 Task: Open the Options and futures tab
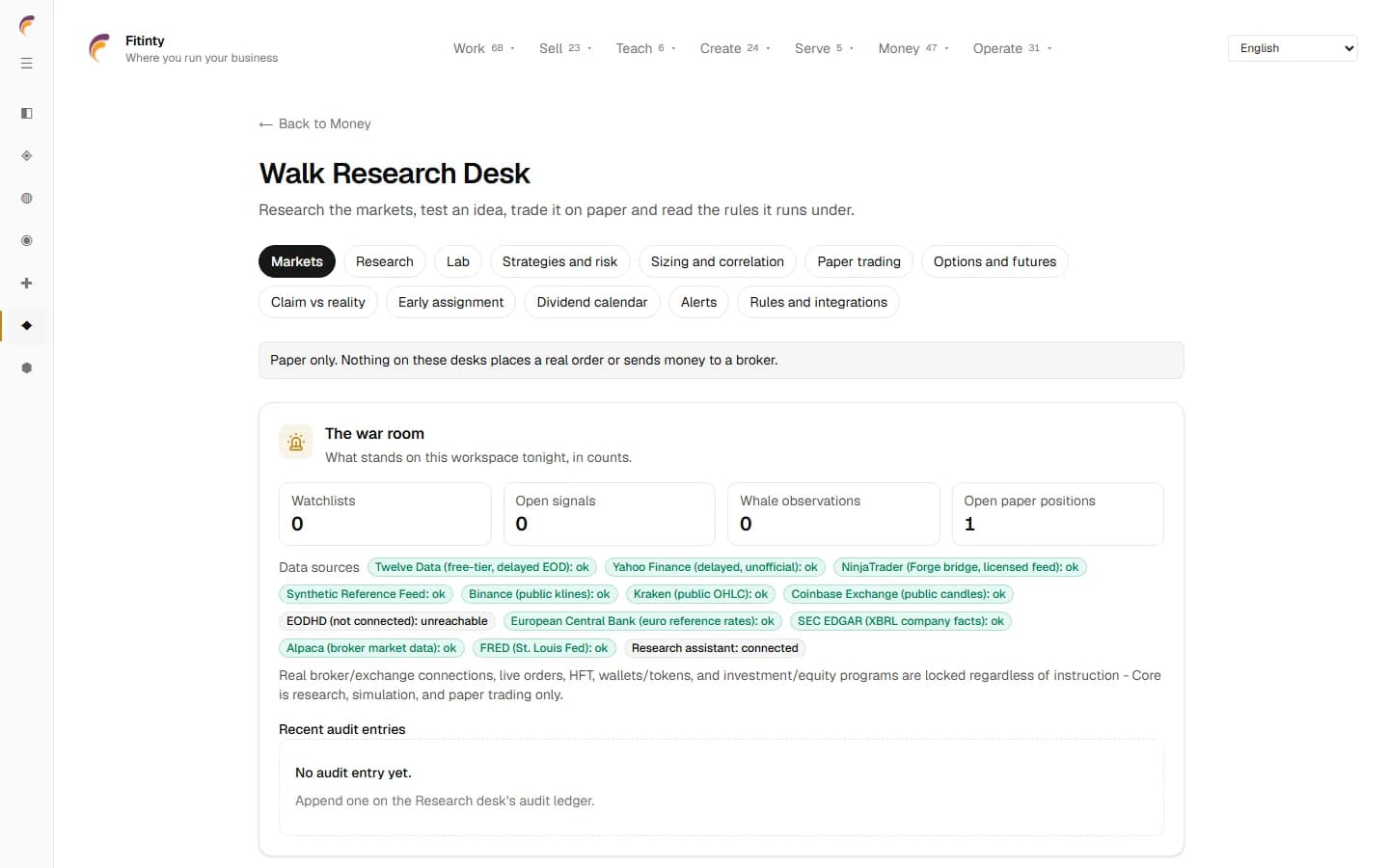(x=994, y=261)
